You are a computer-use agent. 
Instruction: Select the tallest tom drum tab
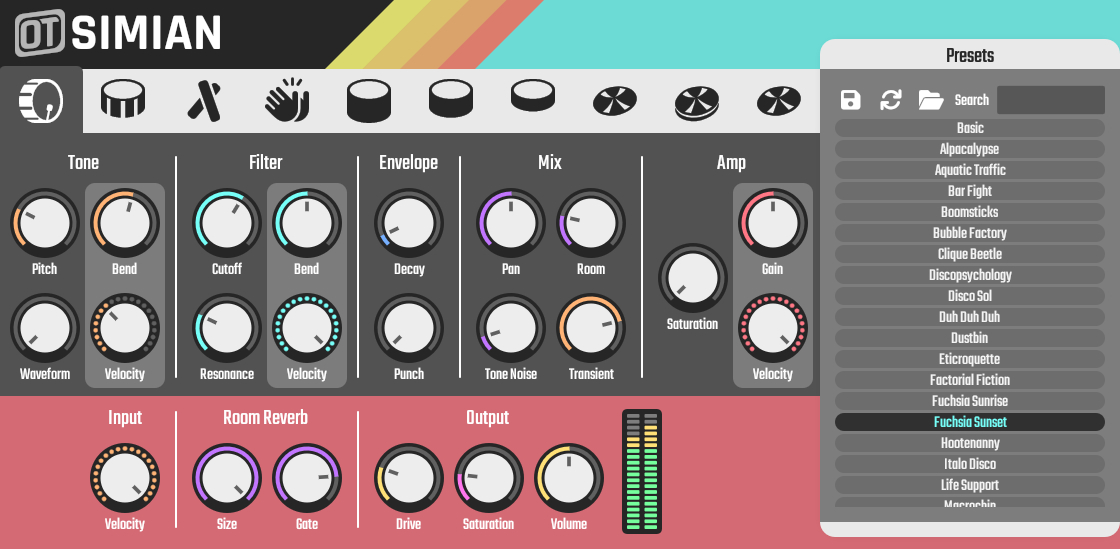(369, 101)
